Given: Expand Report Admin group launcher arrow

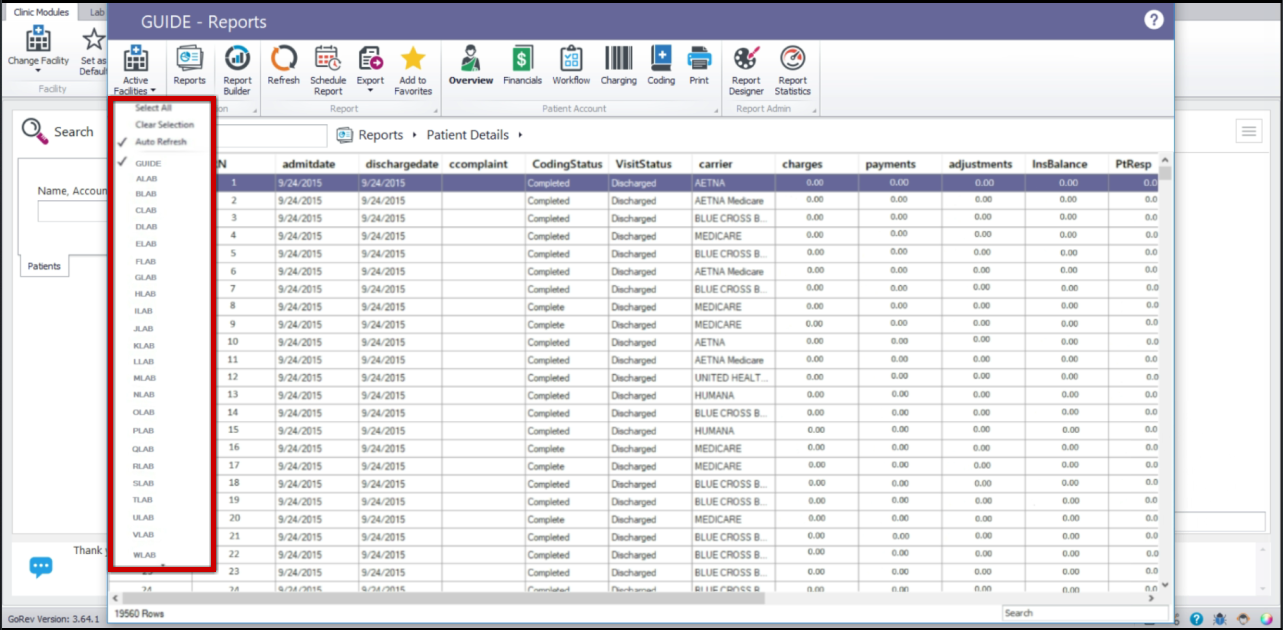Looking at the screenshot, I should point(816,110).
